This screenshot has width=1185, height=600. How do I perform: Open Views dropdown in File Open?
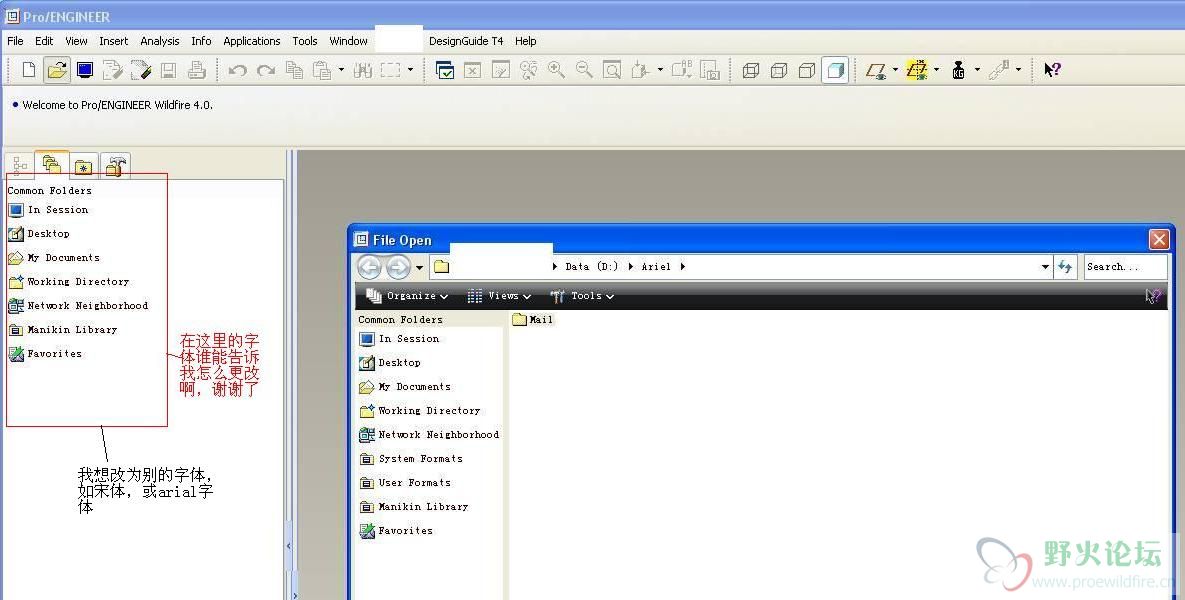(x=499, y=296)
